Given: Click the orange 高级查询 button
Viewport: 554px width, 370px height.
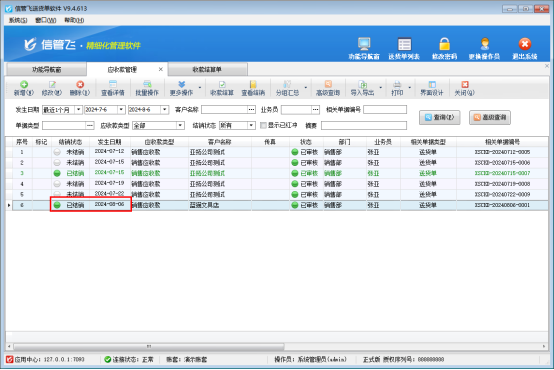Looking at the screenshot, I should [490, 117].
